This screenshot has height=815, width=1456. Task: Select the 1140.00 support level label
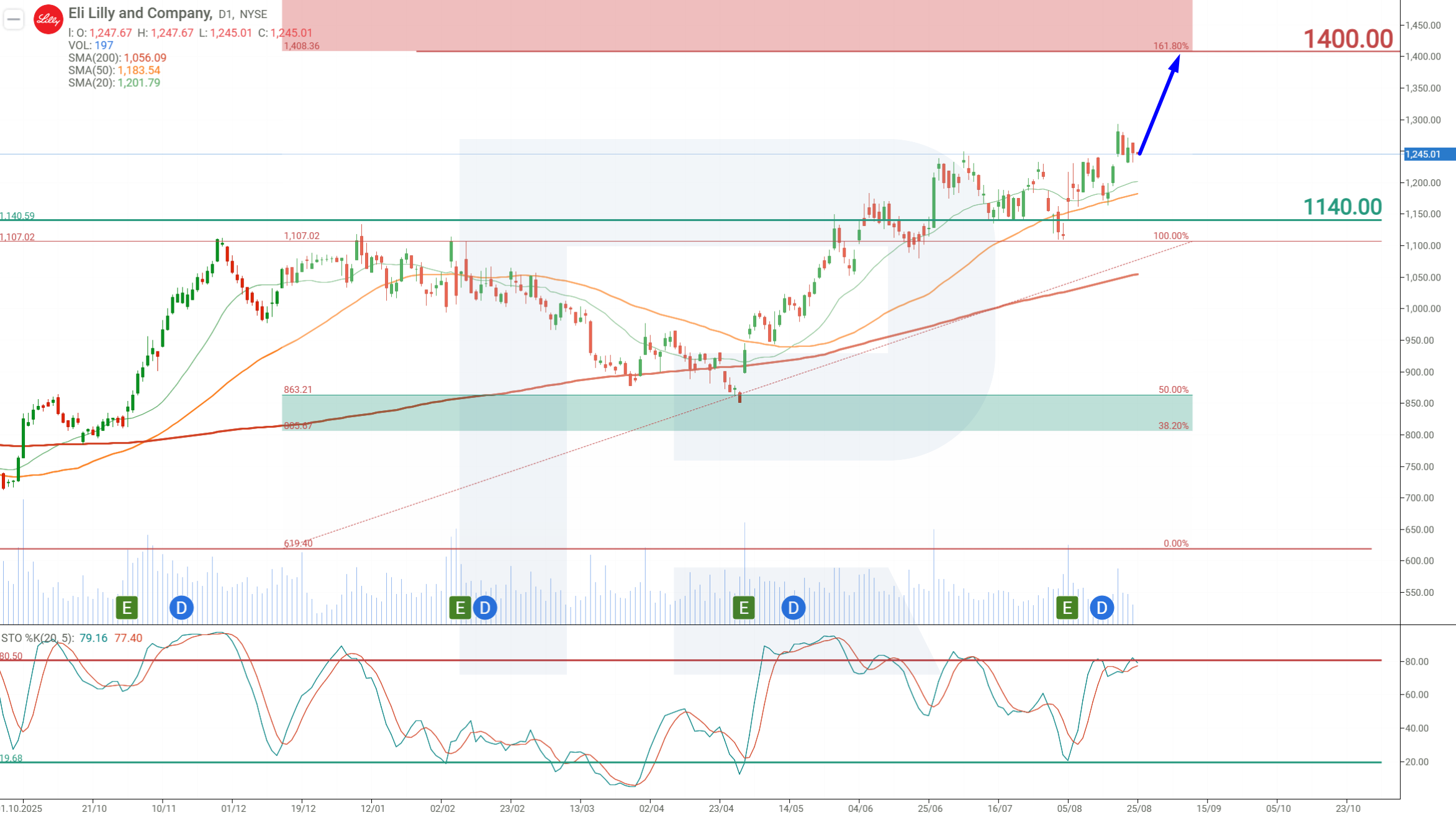click(x=1342, y=207)
